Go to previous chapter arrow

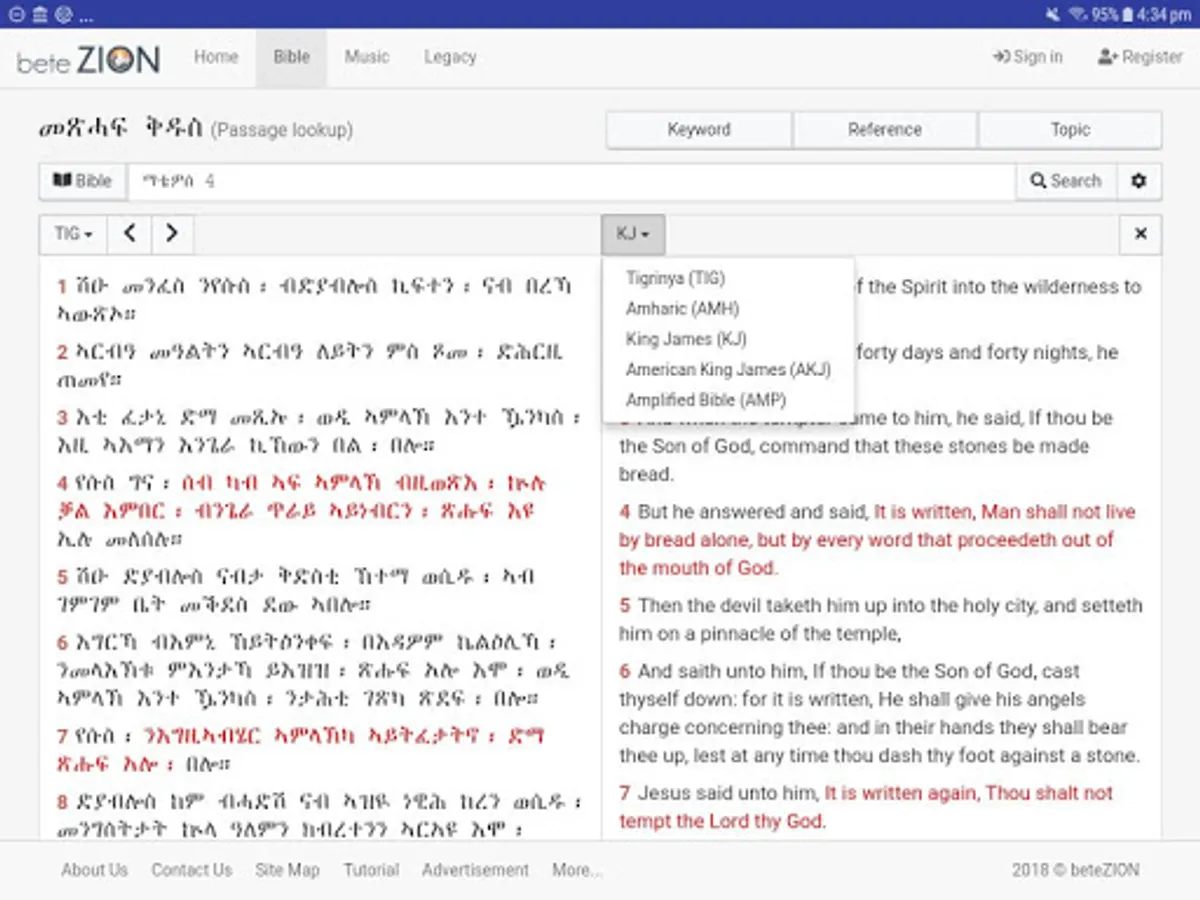129,234
